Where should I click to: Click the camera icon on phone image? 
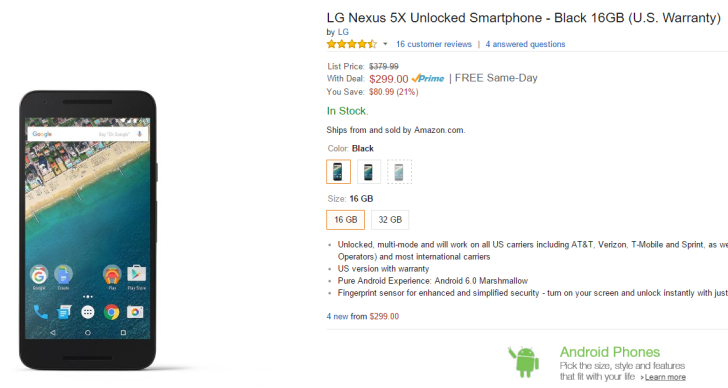[135, 312]
